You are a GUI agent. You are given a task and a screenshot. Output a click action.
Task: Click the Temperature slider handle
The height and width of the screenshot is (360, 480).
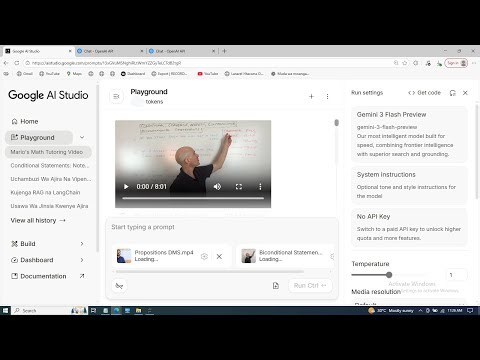pos(389,275)
